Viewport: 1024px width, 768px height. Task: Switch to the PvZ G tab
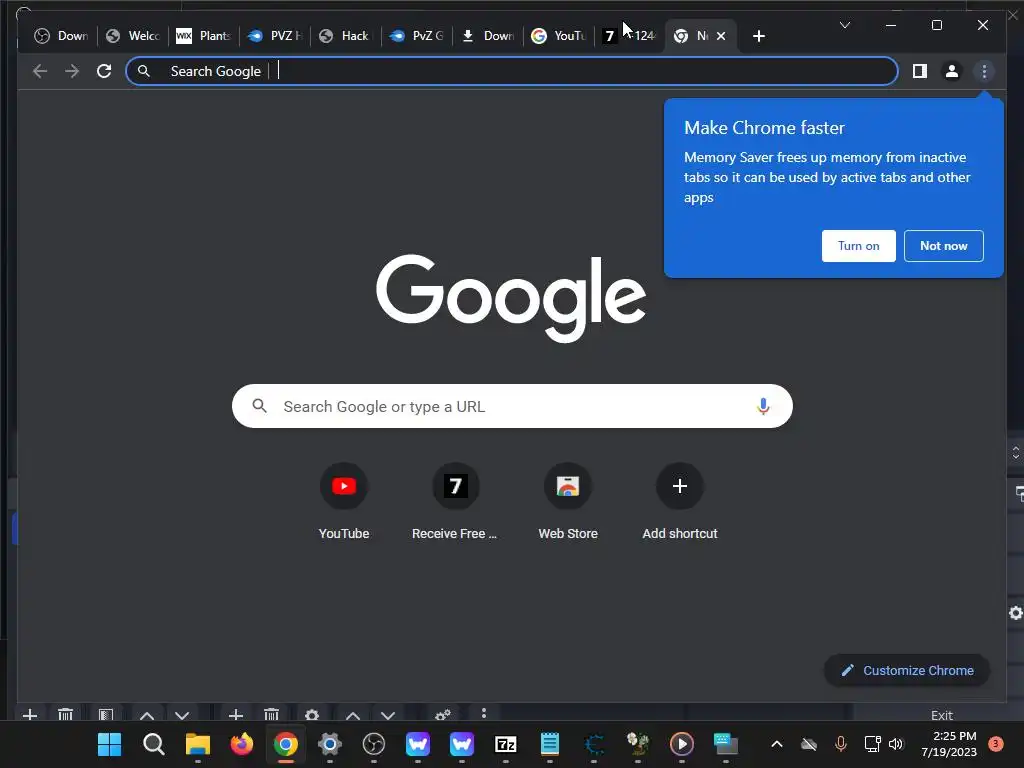tap(416, 36)
